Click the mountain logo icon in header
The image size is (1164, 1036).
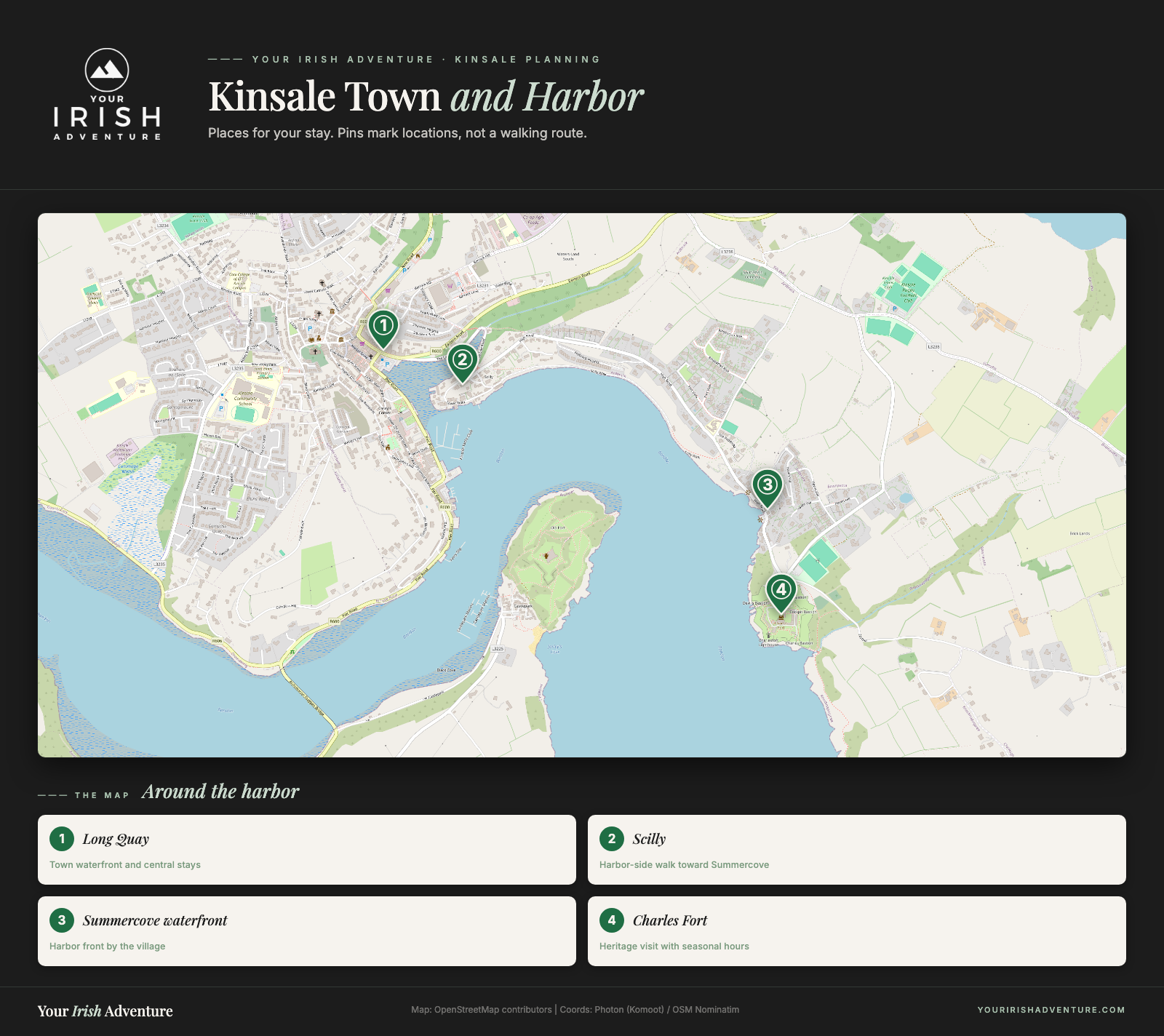tap(107, 70)
